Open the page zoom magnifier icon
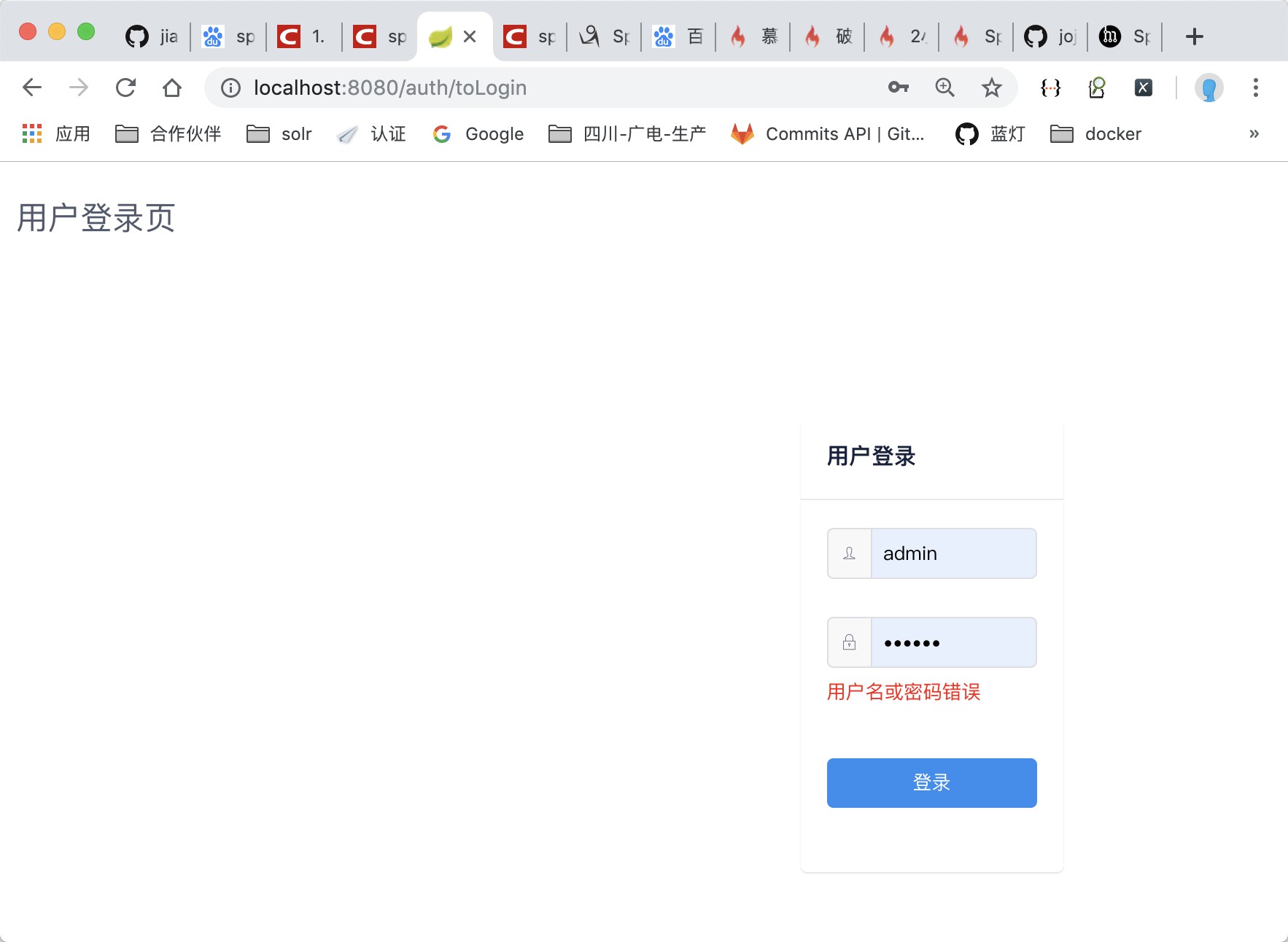 (x=944, y=87)
